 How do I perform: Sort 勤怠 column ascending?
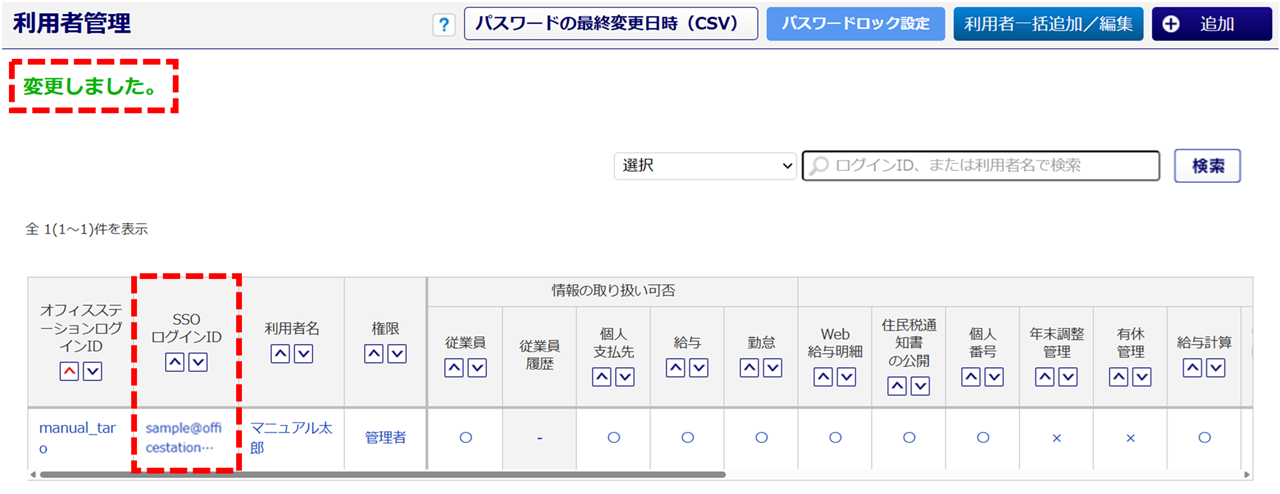750,367
